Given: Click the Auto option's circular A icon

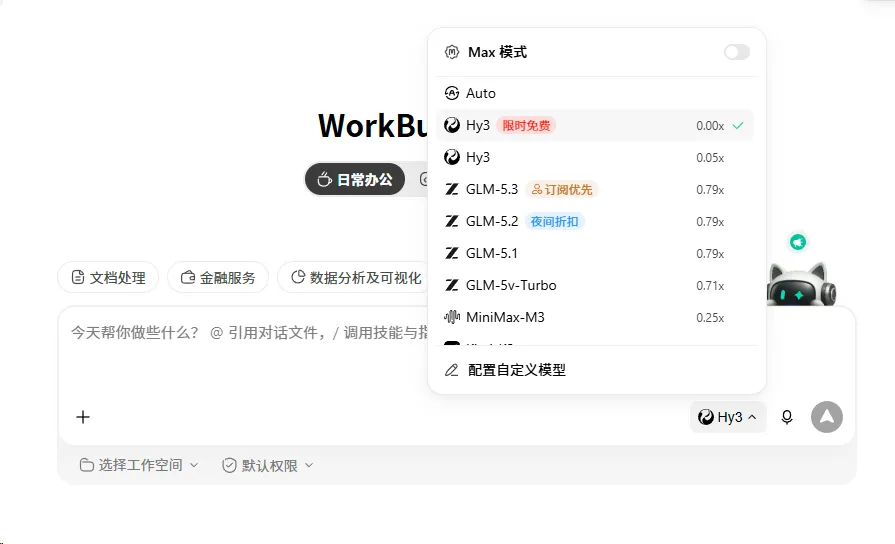Looking at the screenshot, I should point(451,93).
